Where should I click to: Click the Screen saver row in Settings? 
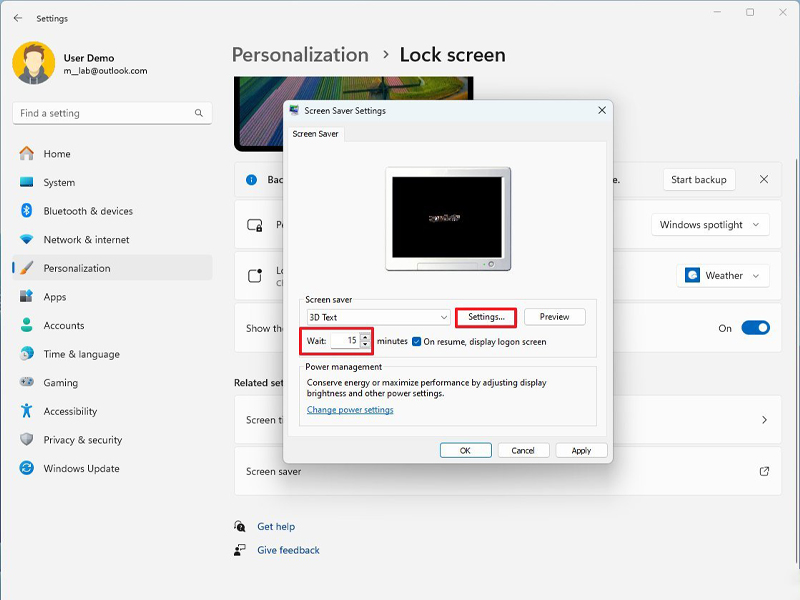coord(508,471)
